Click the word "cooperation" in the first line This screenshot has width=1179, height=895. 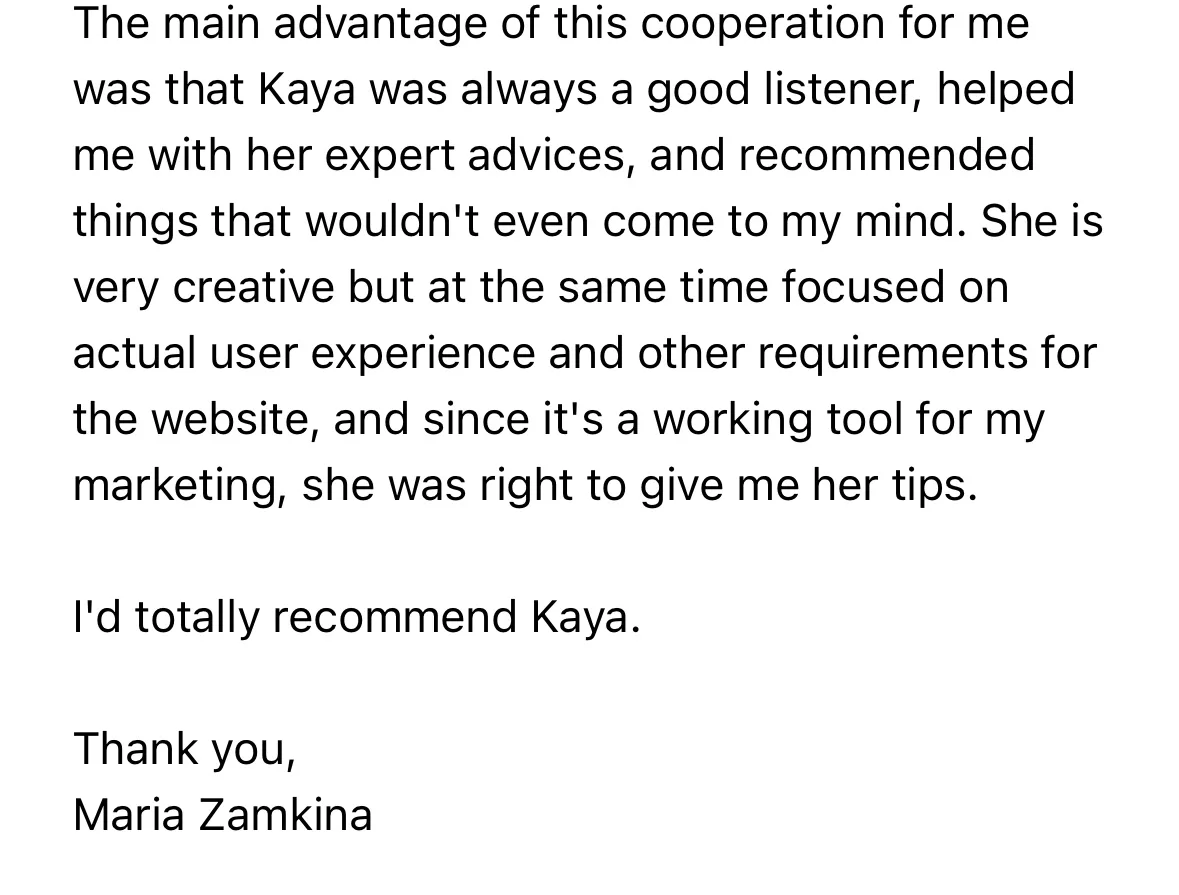pos(762,24)
